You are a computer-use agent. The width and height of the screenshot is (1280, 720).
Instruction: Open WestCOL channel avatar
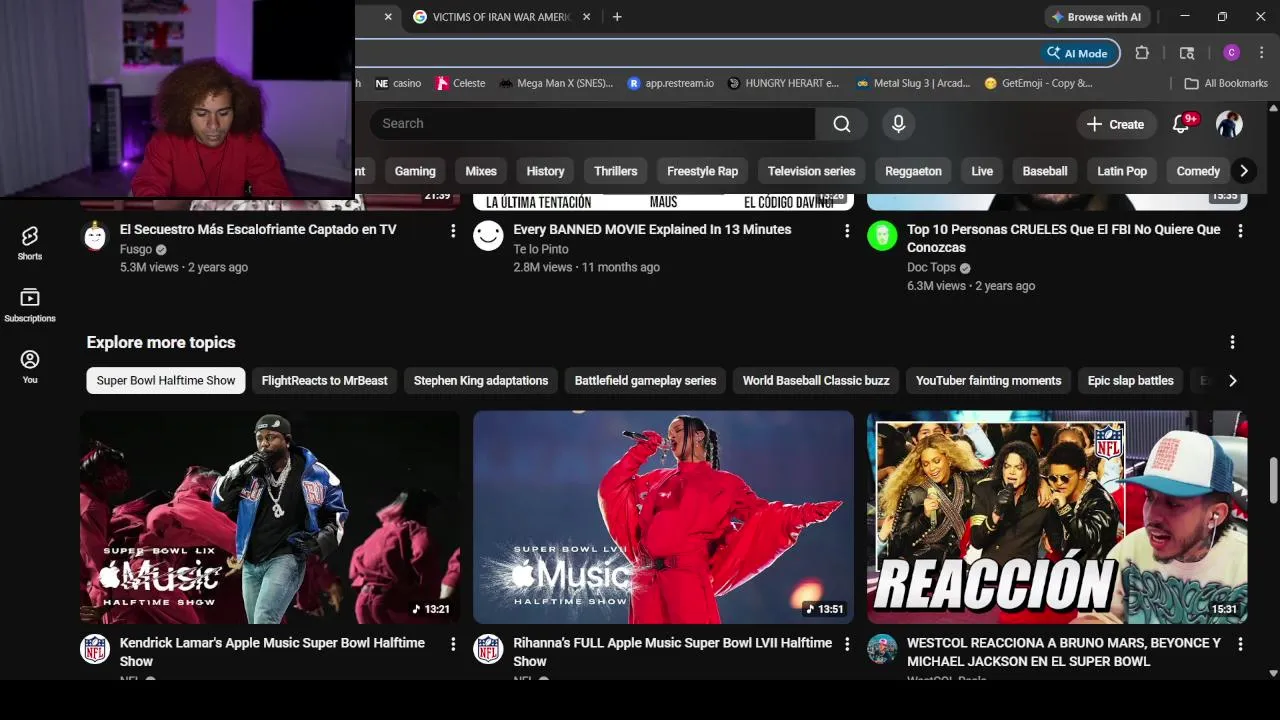(882, 649)
